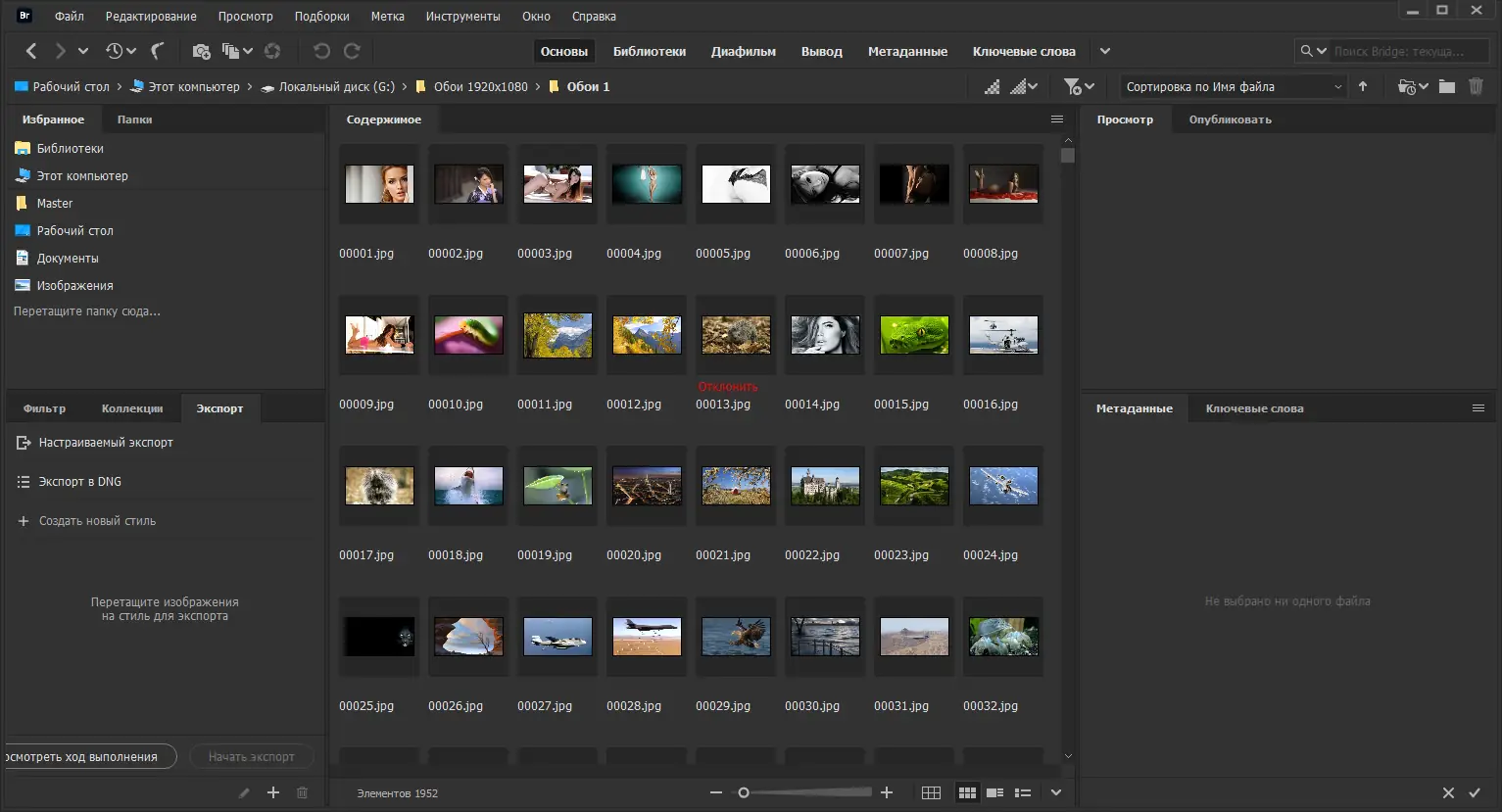Click the ascending sort order arrow
This screenshot has height=812, width=1502.
click(1363, 86)
